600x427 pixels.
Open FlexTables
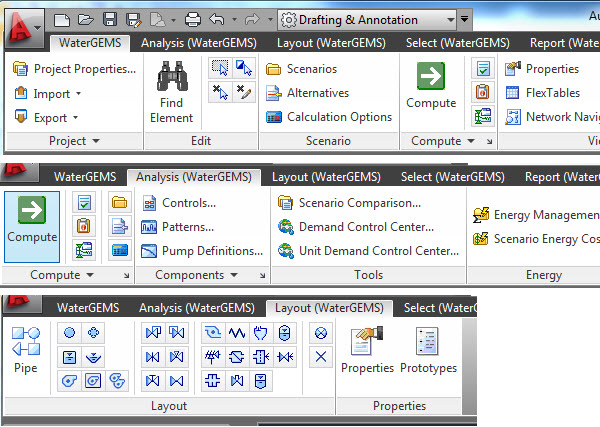(x=543, y=93)
